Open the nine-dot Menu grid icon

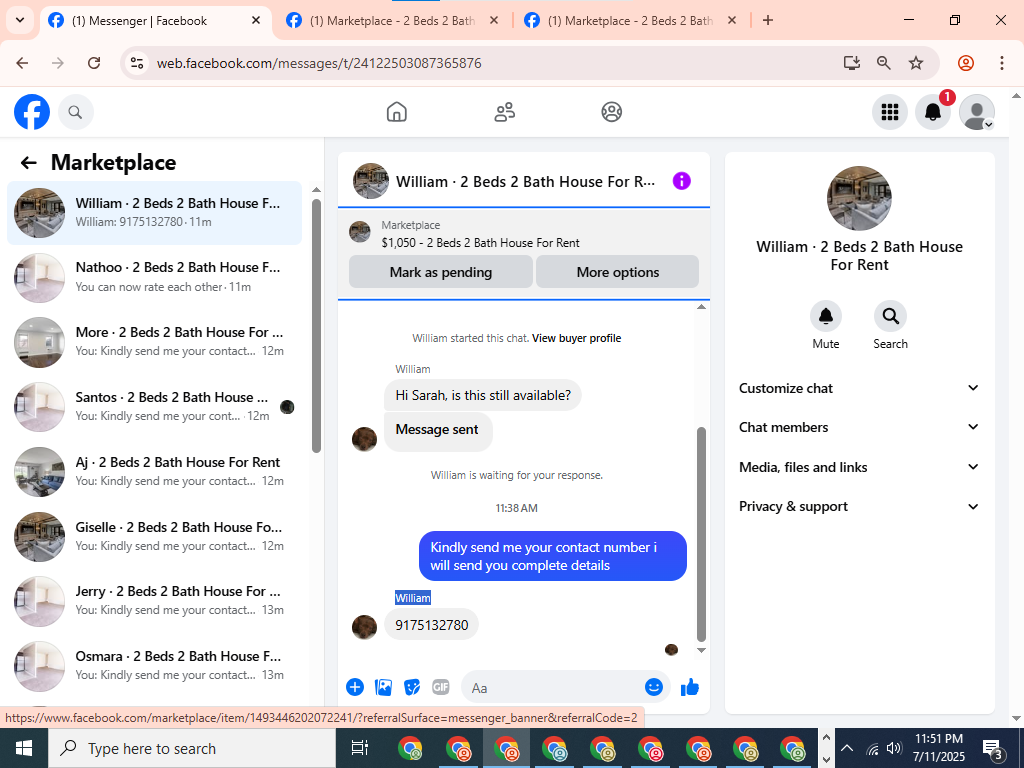pyautogui.click(x=889, y=112)
